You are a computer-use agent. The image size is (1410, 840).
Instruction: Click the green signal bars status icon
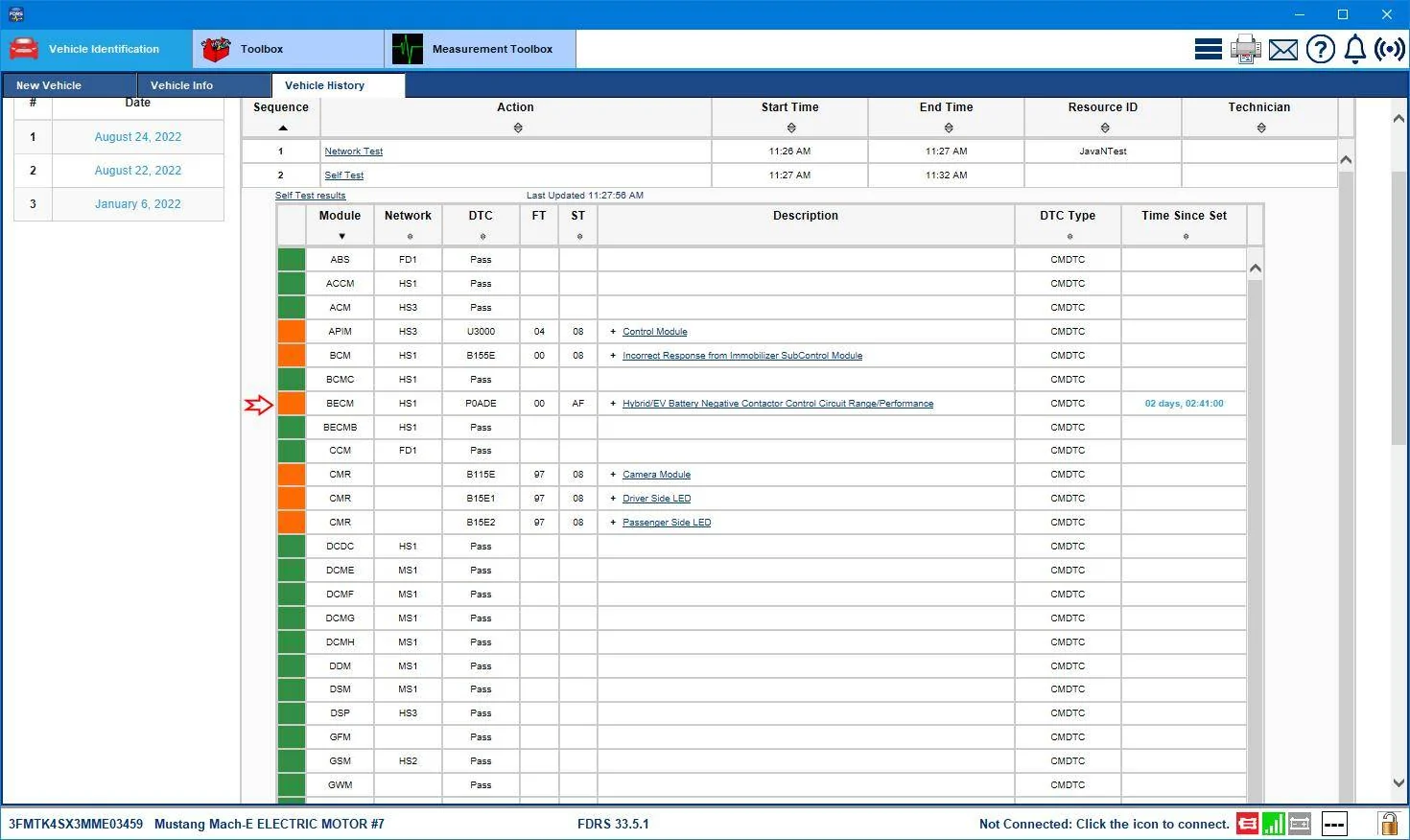pos(1274,824)
